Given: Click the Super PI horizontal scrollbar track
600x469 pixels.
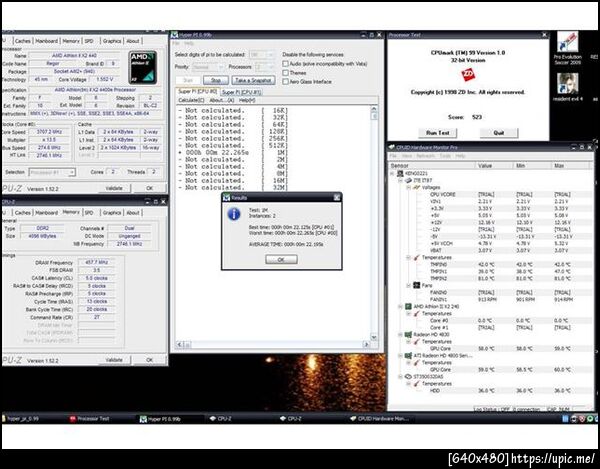Looking at the screenshot, I should coord(273,344).
